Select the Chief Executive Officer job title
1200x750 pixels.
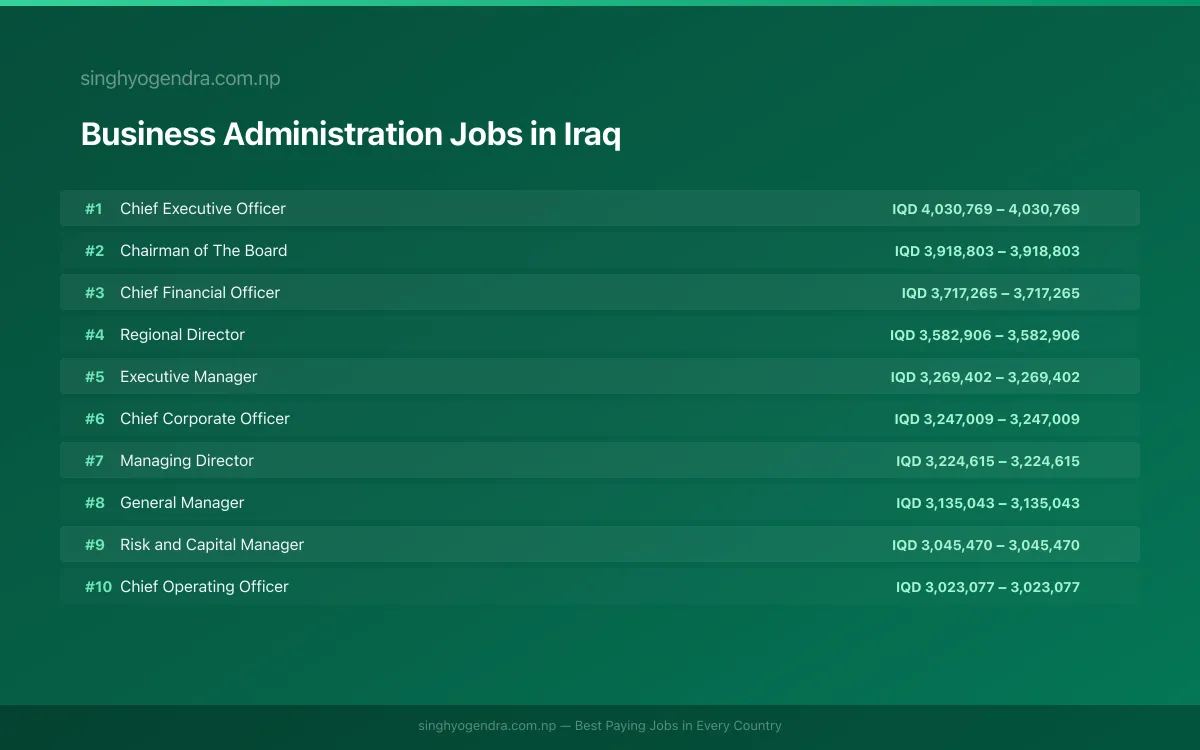click(203, 209)
